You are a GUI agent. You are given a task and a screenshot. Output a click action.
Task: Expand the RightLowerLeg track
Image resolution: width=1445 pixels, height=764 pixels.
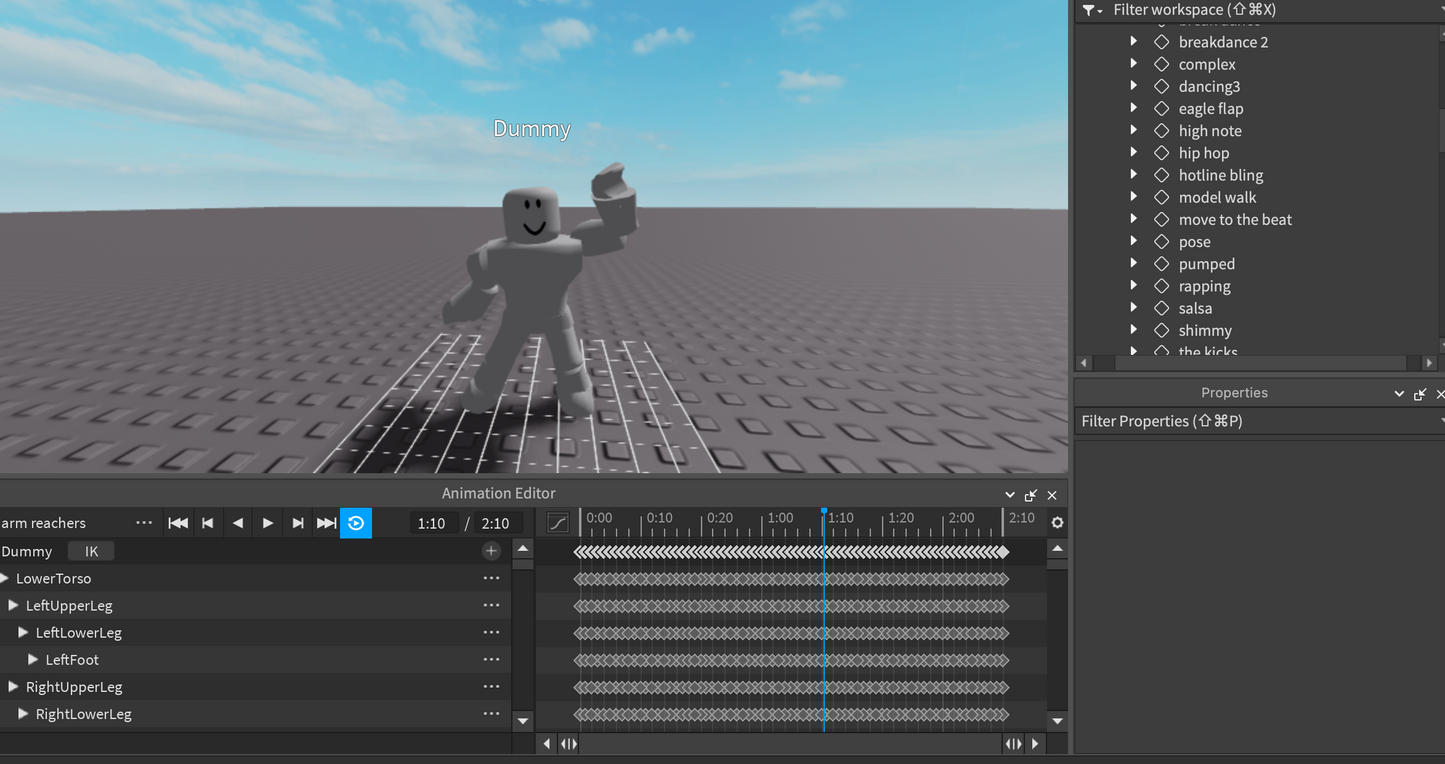[23, 713]
